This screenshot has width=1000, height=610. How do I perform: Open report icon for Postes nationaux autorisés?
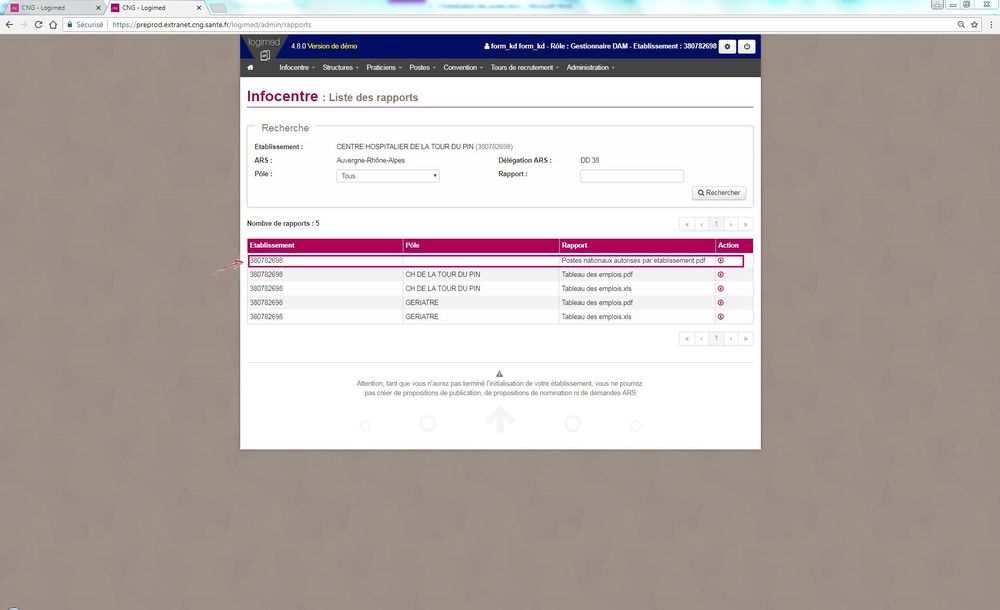(721, 260)
